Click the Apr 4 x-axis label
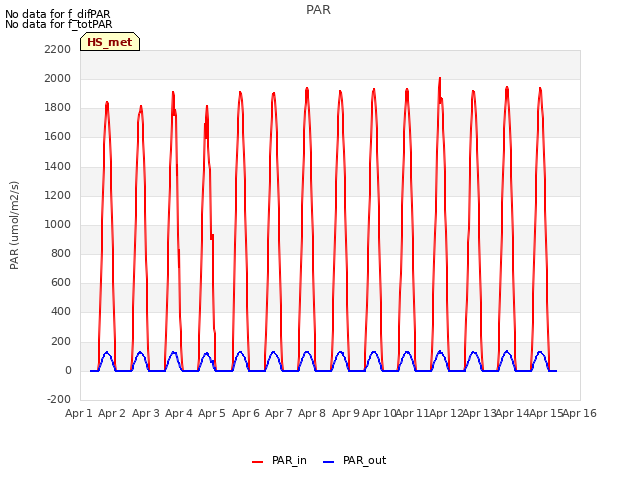The height and width of the screenshot is (480, 640). click(x=179, y=413)
